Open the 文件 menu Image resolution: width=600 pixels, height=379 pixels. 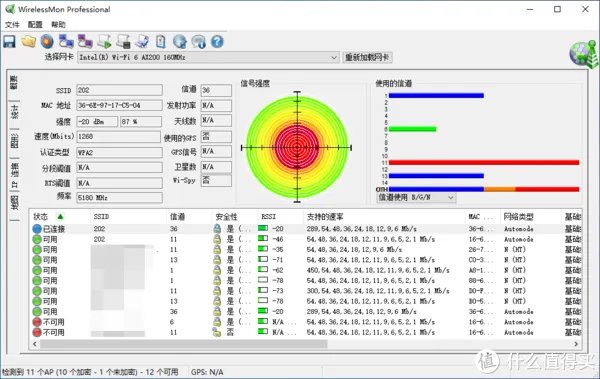(x=12, y=25)
